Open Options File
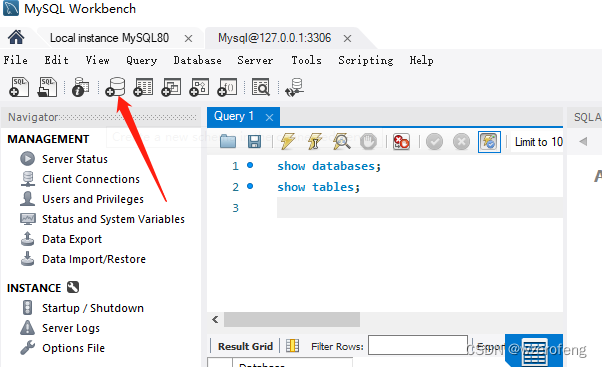602x367 pixels. coord(73,348)
